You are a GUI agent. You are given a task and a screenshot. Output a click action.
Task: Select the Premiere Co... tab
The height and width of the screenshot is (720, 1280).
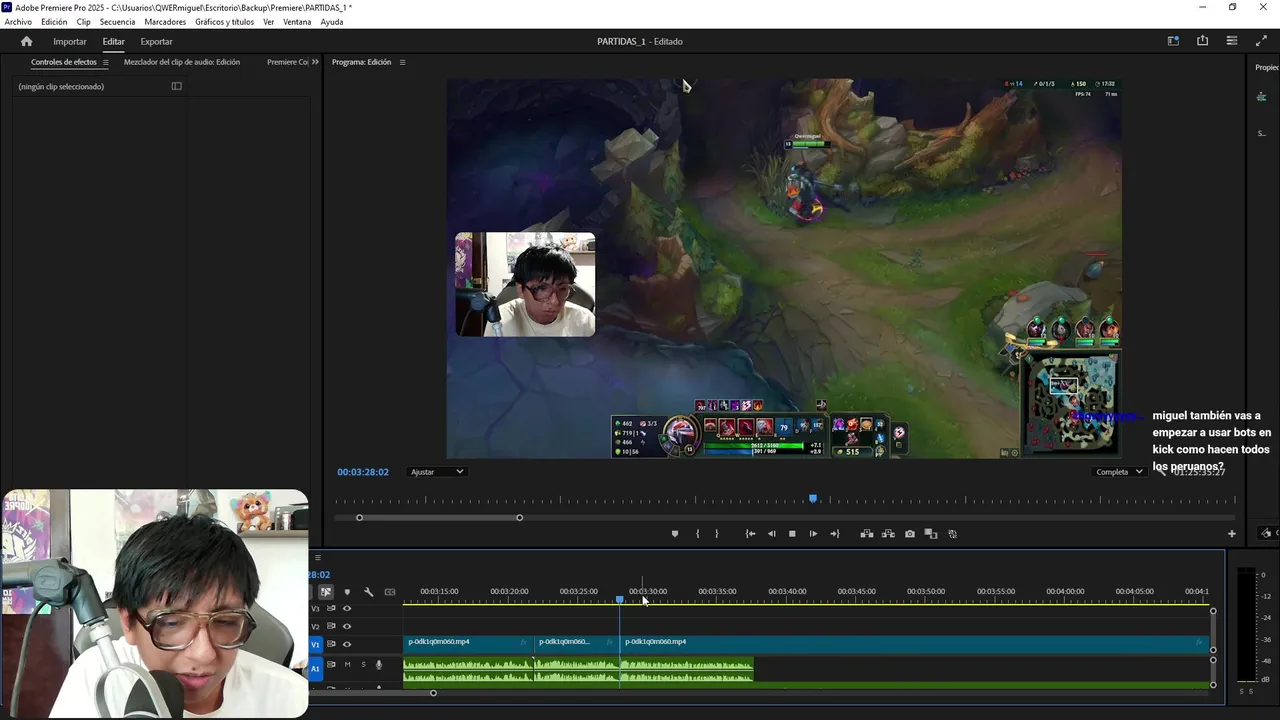(x=288, y=62)
